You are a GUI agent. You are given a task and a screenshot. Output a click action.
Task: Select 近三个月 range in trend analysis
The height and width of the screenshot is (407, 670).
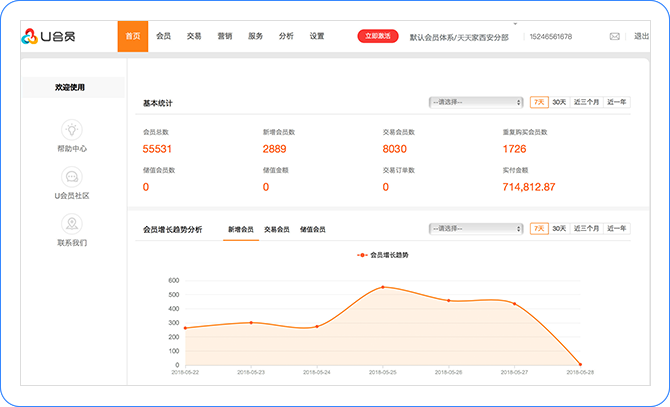(586, 229)
